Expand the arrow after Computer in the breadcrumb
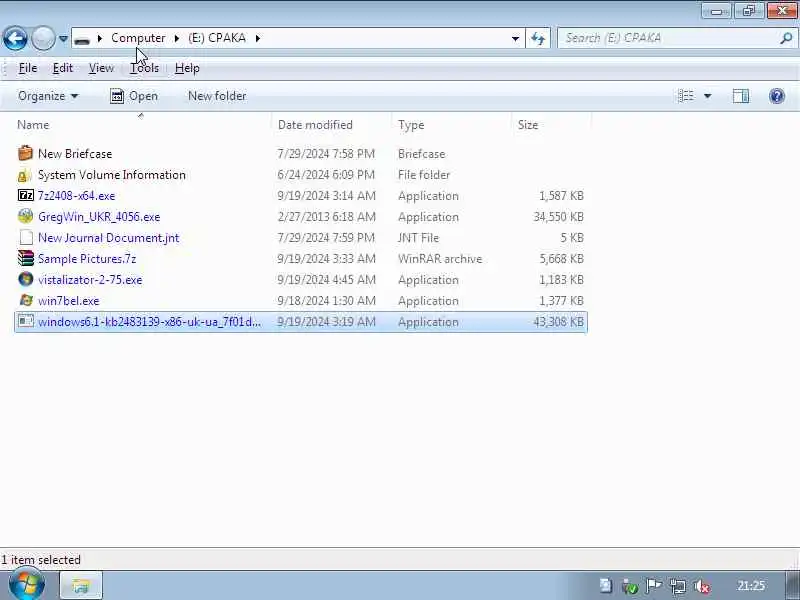This screenshot has height=600, width=800. pyautogui.click(x=177, y=38)
